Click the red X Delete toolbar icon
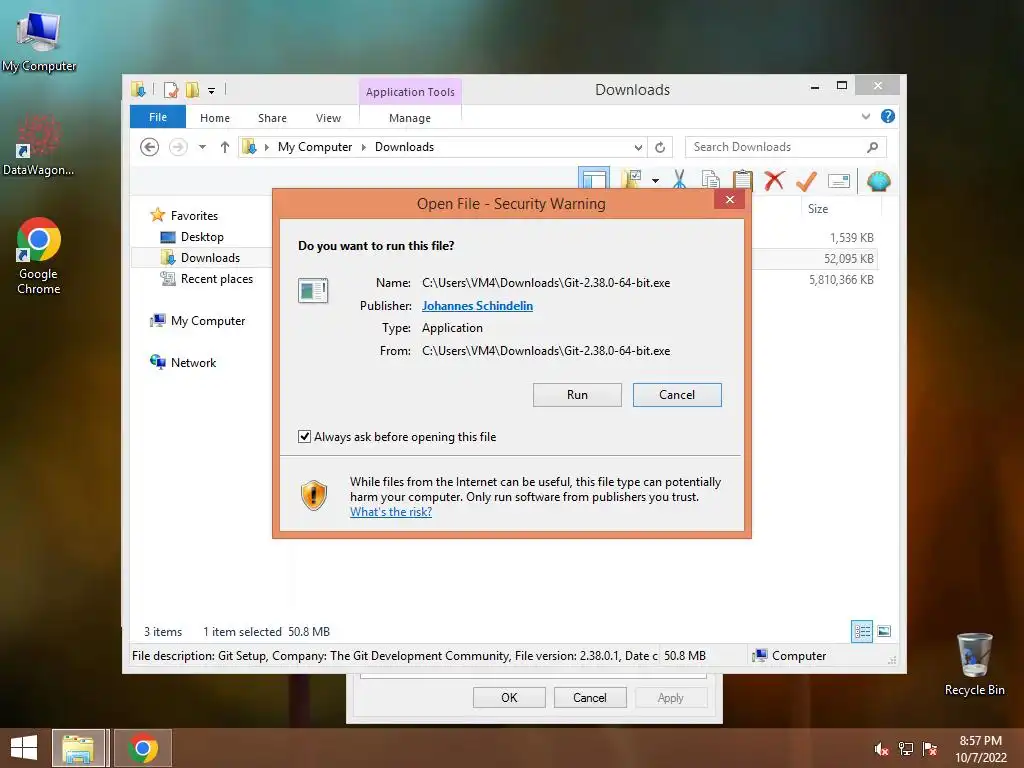Screen dimensions: 1024x768 pos(774,180)
